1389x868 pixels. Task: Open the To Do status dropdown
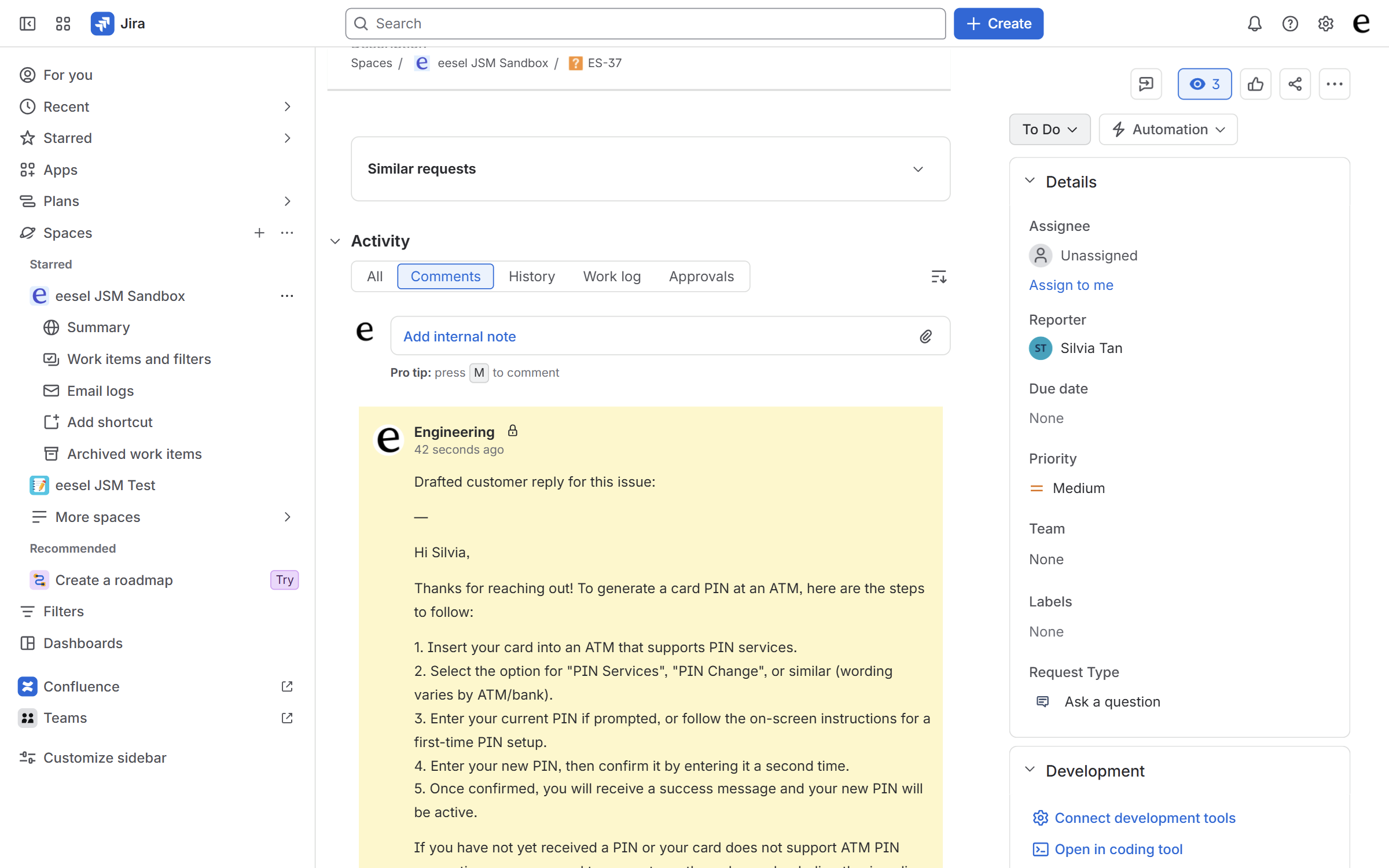coord(1050,129)
